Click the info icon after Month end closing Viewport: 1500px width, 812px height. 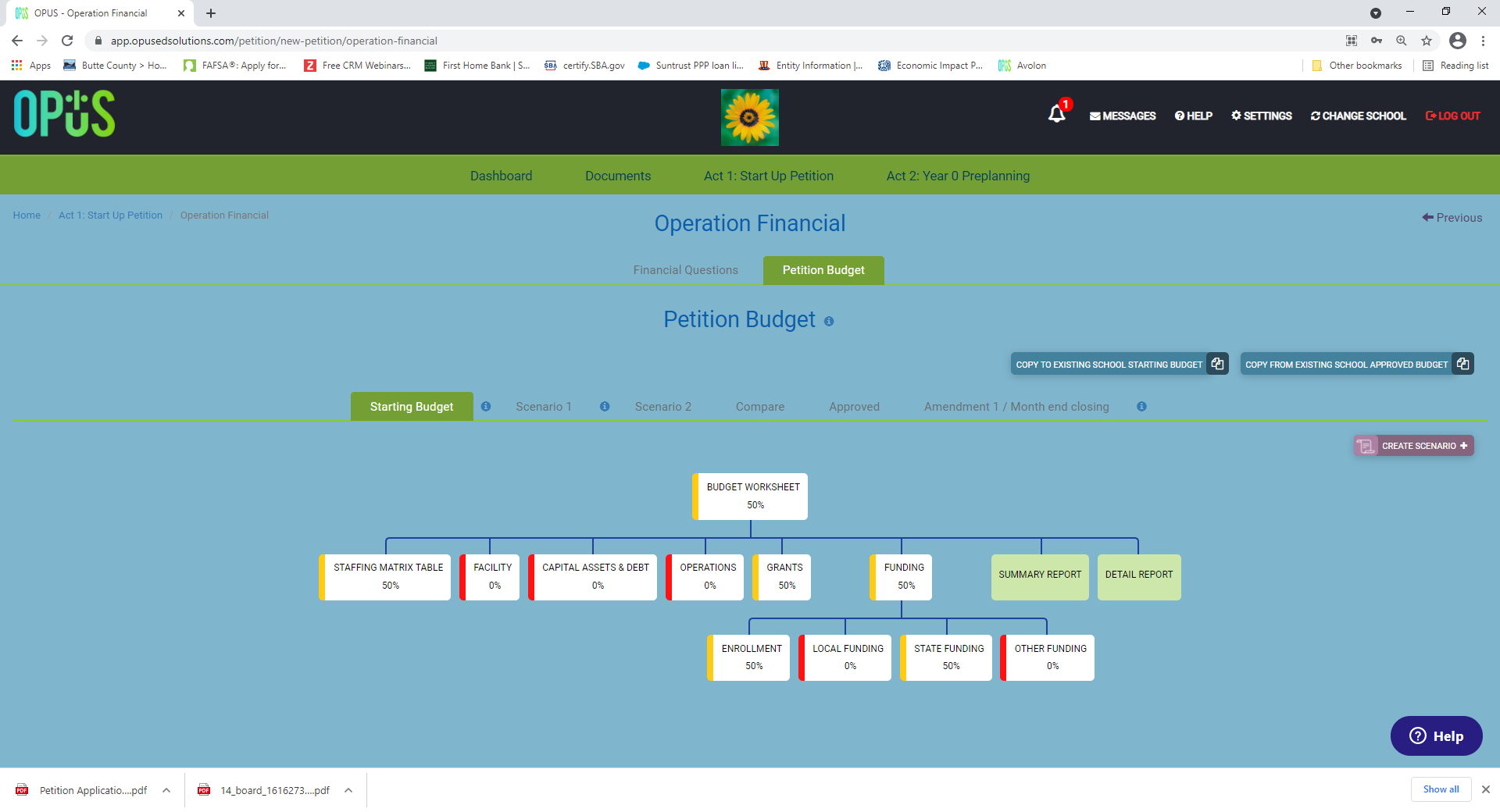click(1141, 407)
